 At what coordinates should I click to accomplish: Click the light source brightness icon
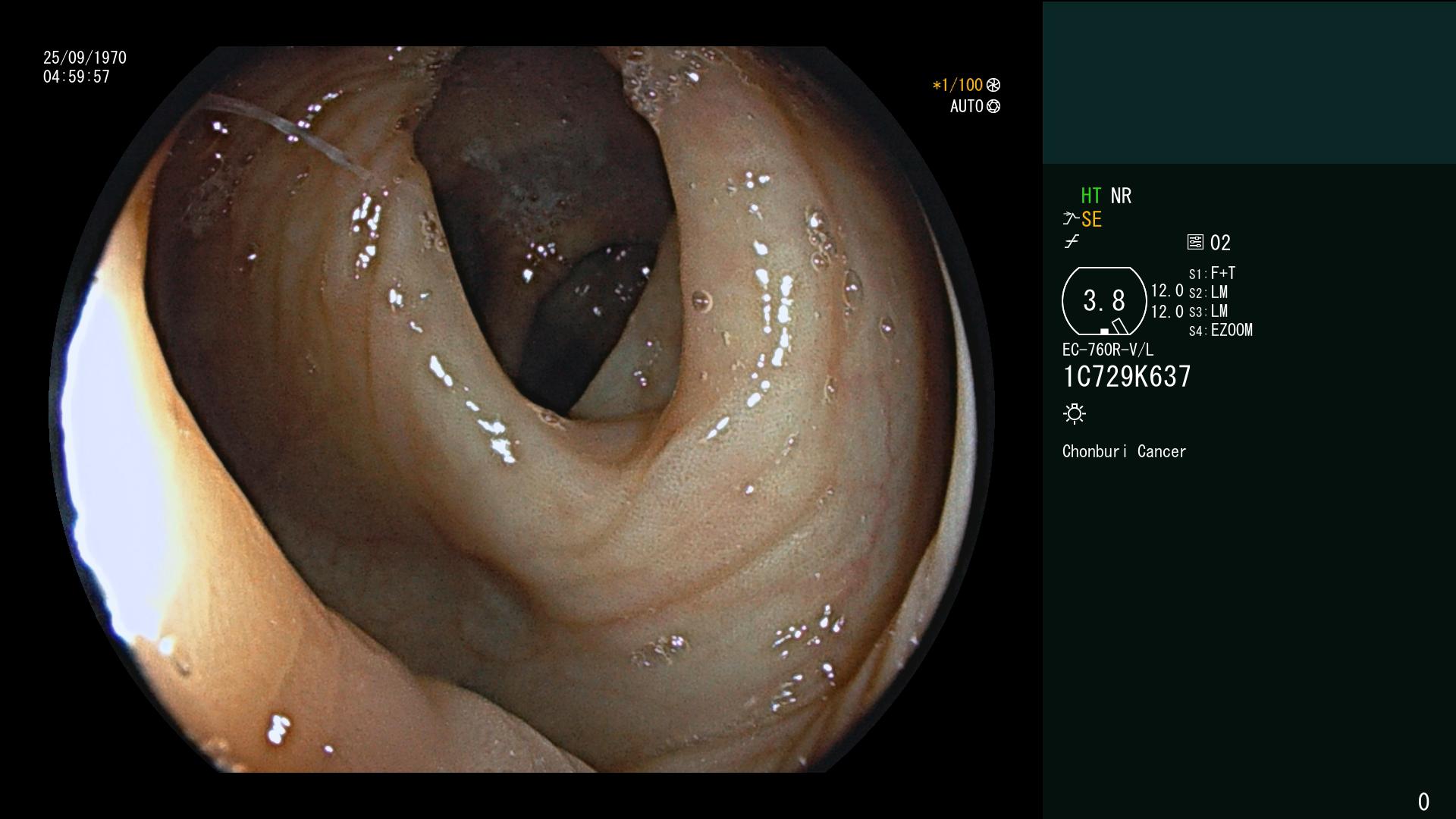pos(1075,413)
